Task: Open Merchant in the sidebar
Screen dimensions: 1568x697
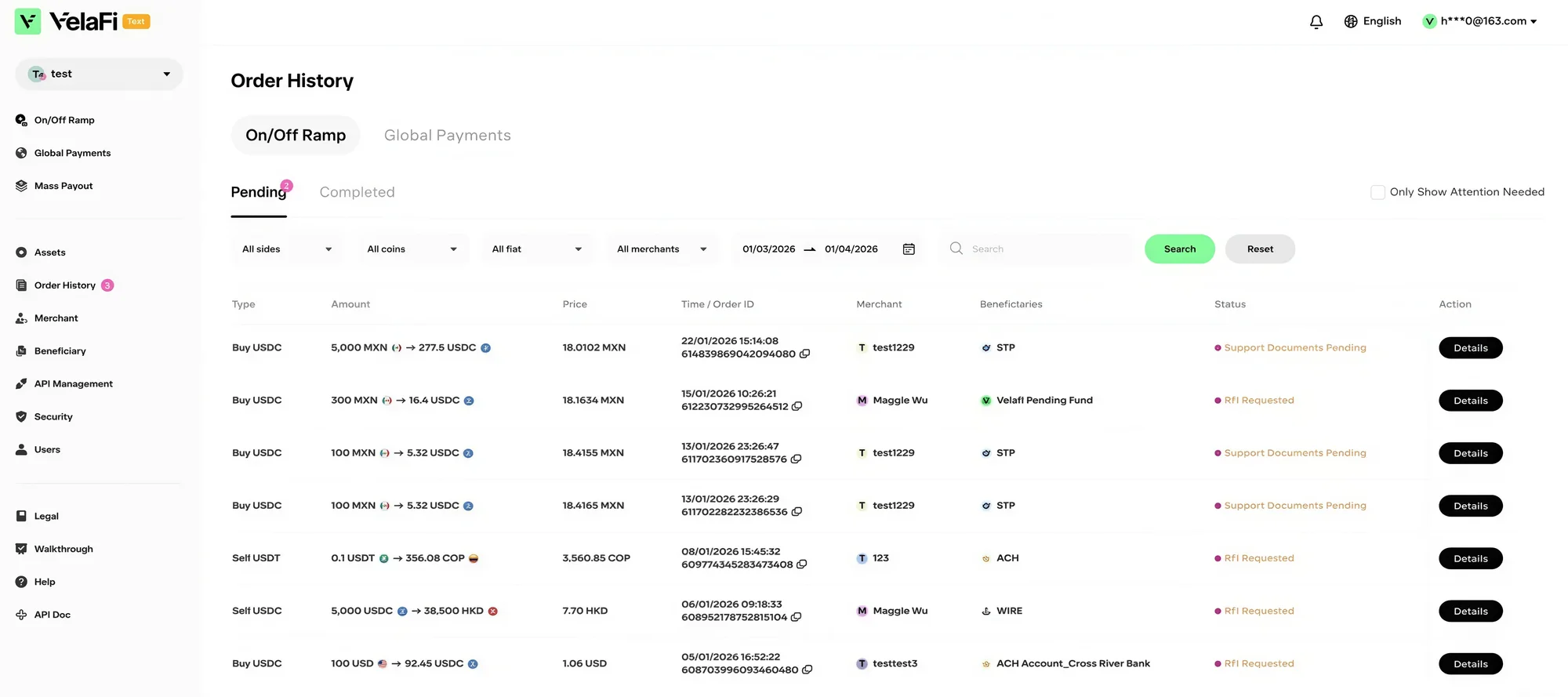Action: [x=47, y=318]
